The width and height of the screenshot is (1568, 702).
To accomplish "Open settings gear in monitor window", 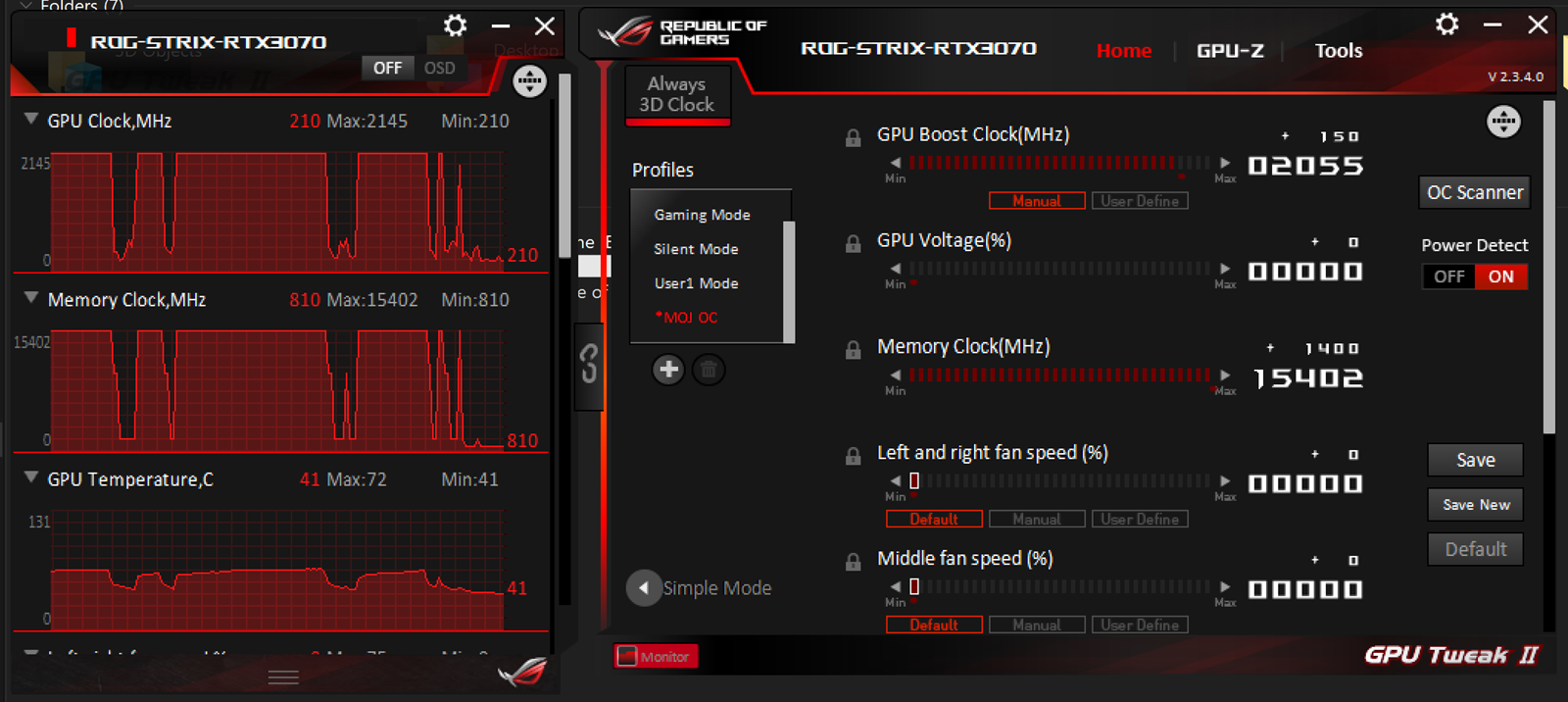I will (x=455, y=25).
